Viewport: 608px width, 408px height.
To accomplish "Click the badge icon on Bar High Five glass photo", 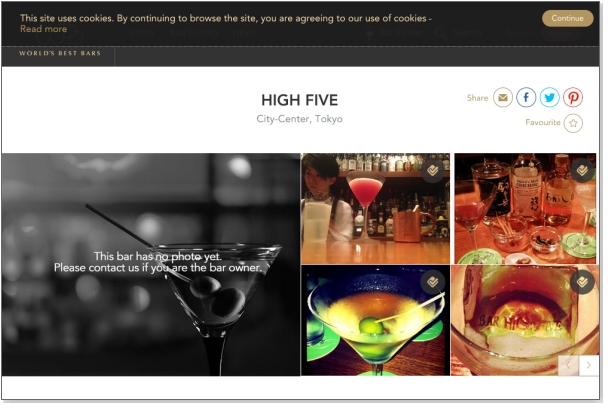I will tap(582, 282).
